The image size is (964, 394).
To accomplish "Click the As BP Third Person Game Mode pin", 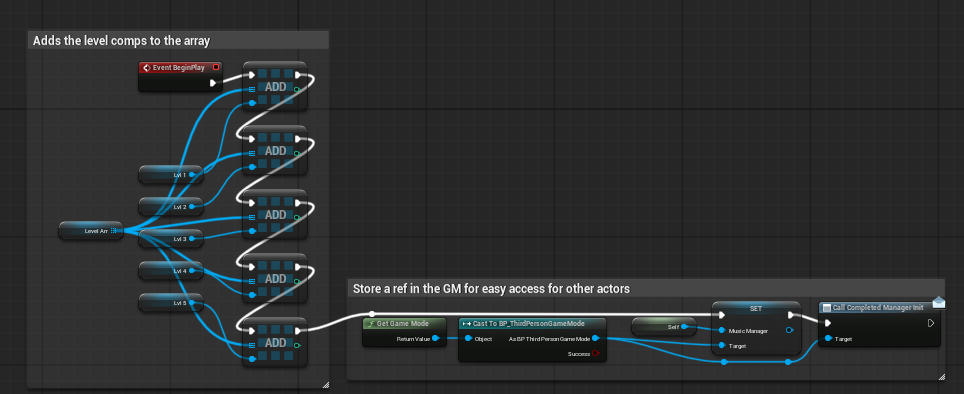I will [x=595, y=338].
